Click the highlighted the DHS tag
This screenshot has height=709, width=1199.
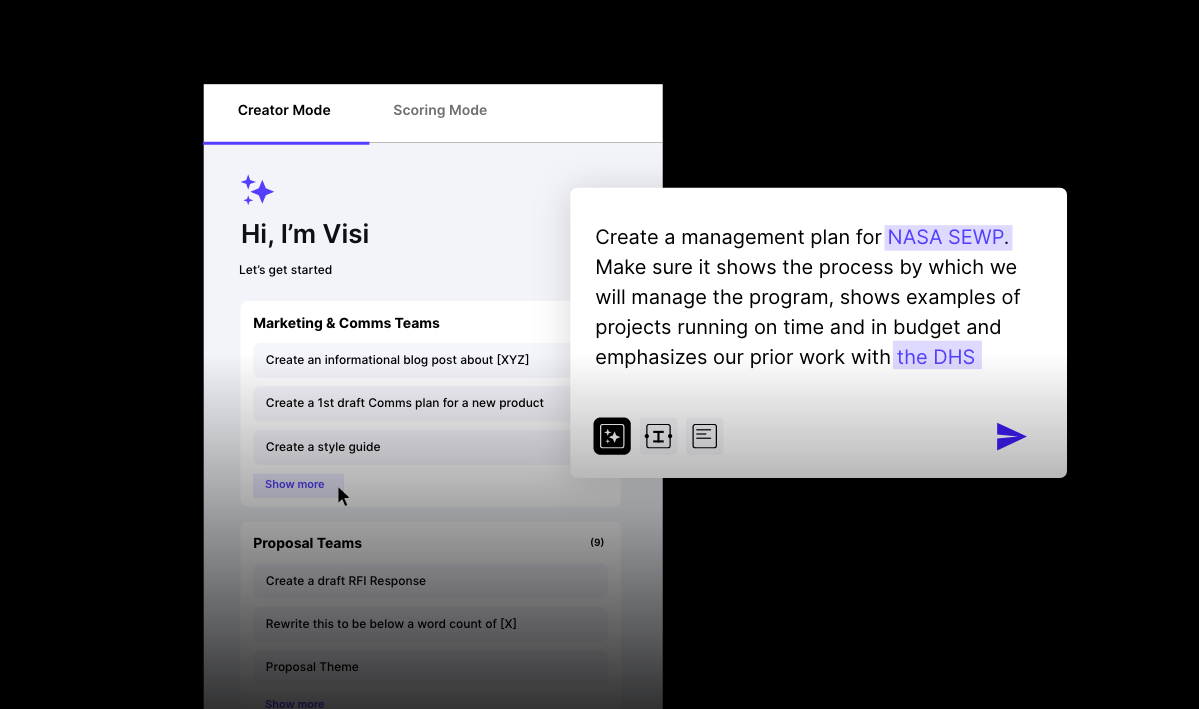[x=936, y=357]
